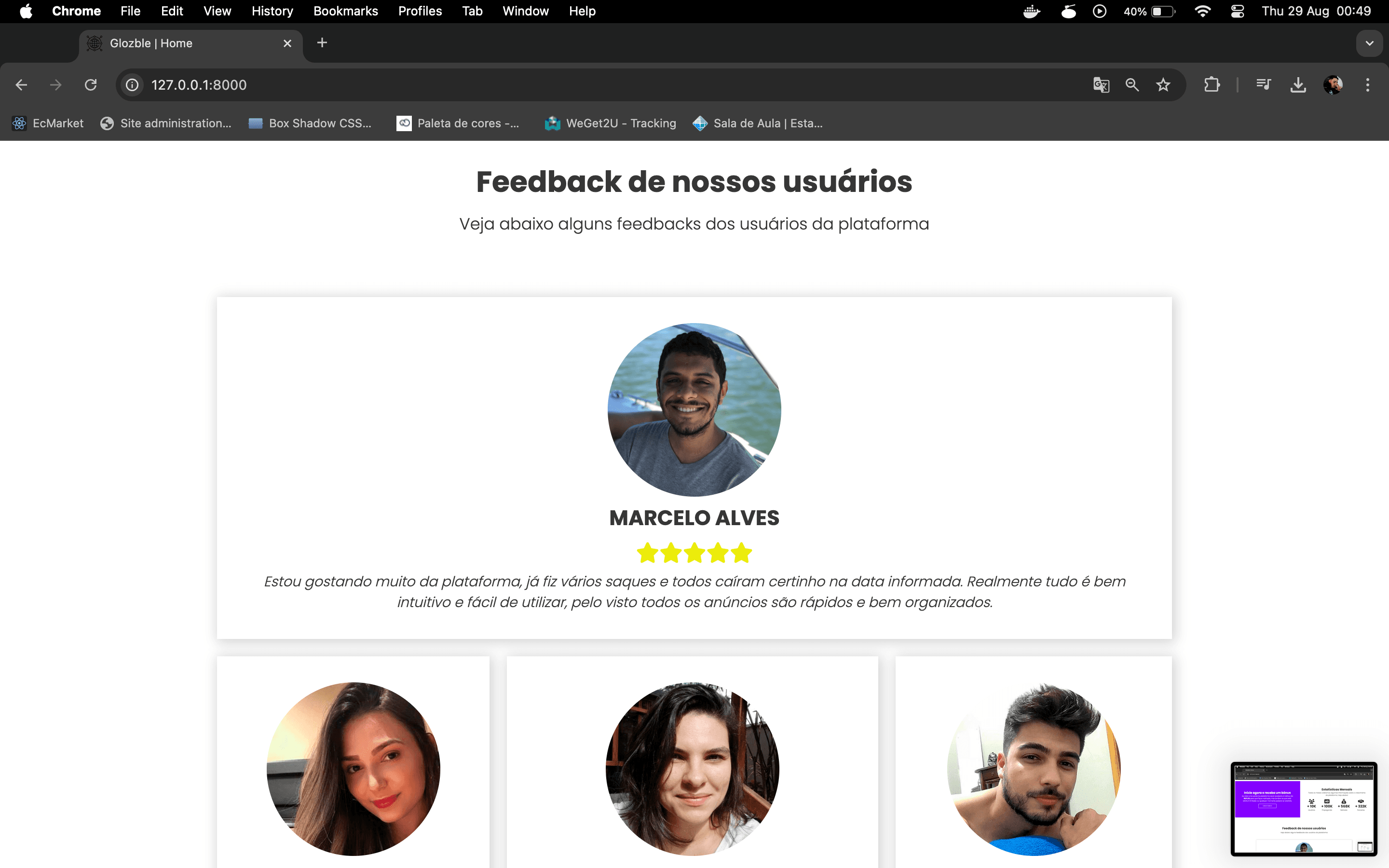
Task: Open the EcMarket bookmark
Action: click(x=48, y=123)
